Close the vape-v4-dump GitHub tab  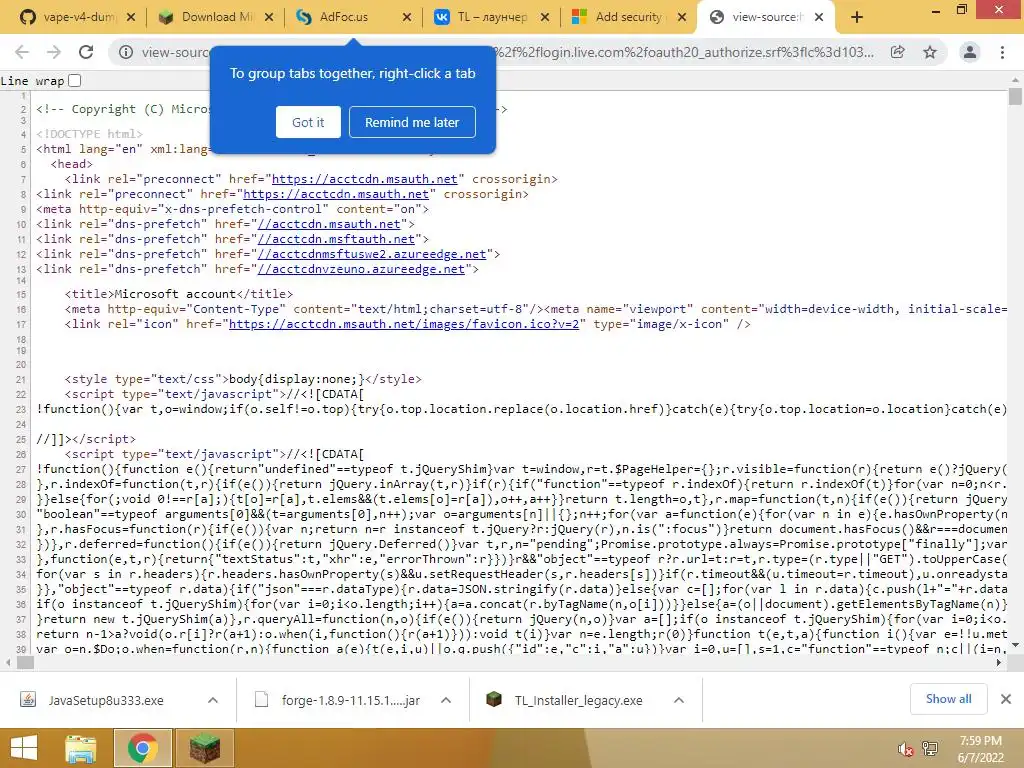pyautogui.click(x=131, y=18)
